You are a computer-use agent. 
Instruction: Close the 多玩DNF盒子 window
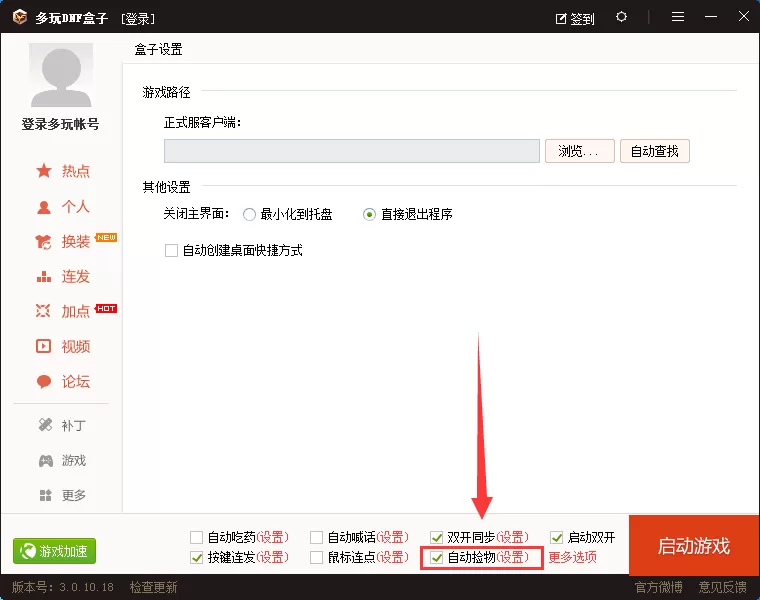tap(744, 16)
